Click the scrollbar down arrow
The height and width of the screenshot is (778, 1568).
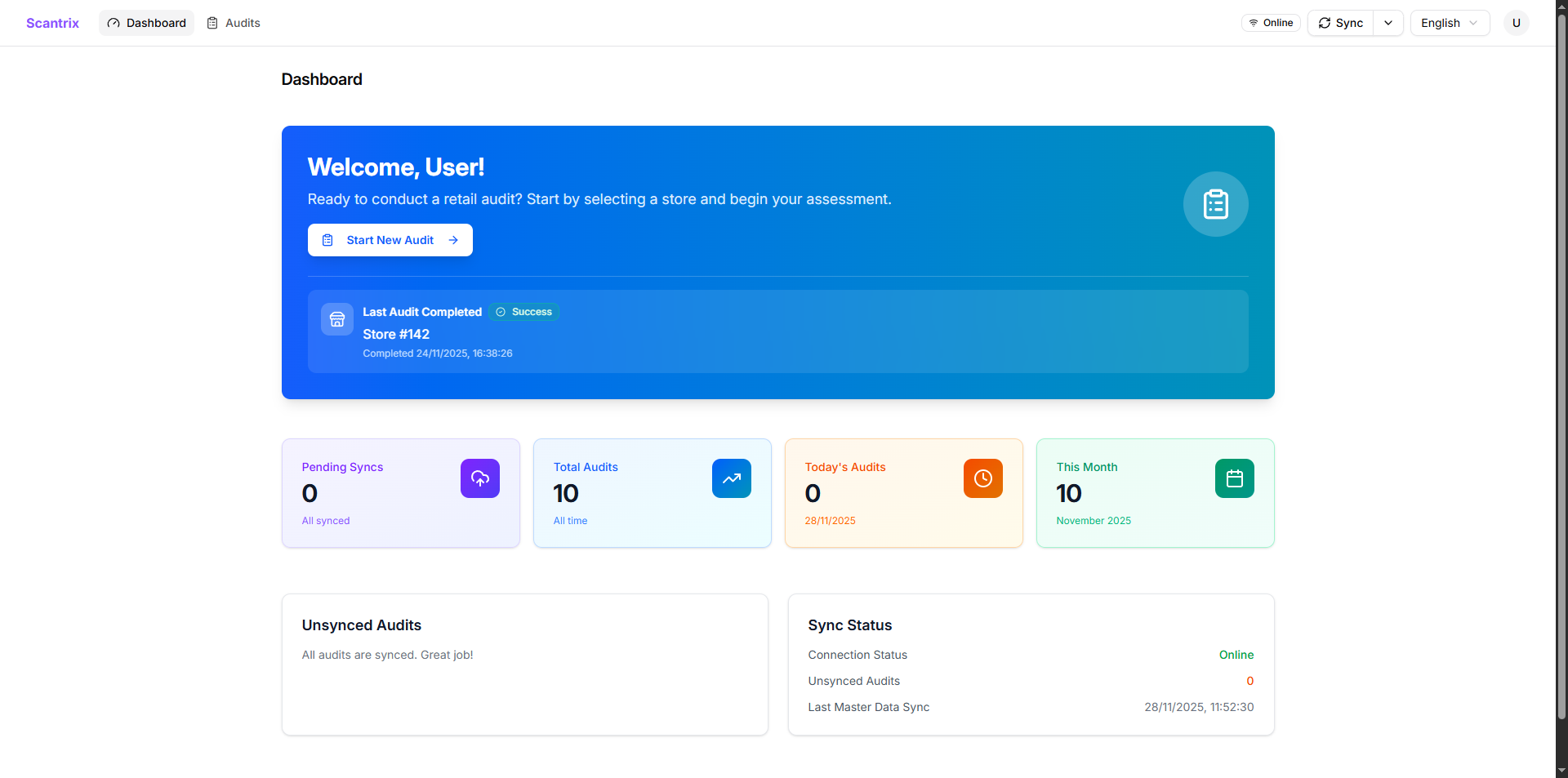click(x=1561, y=771)
